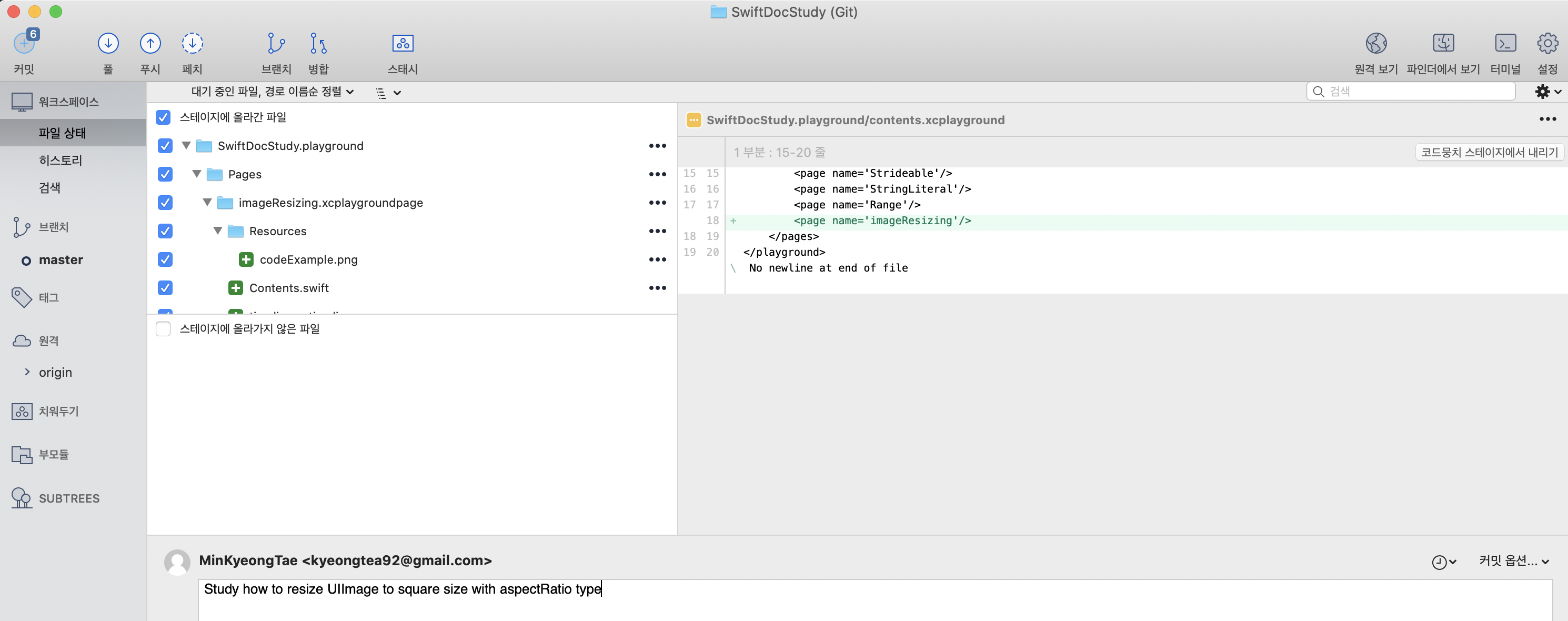Click the unstage hunk button

(1489, 152)
